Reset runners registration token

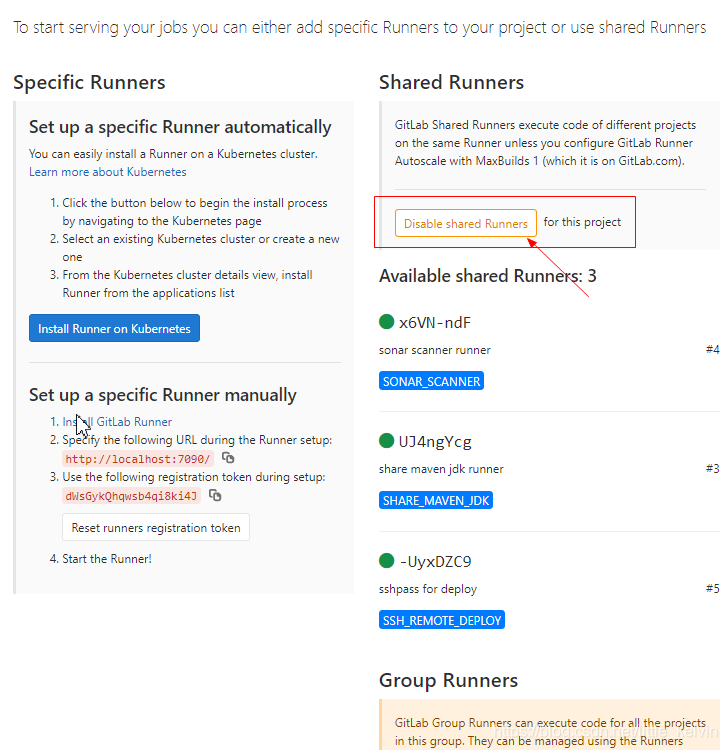pos(155,527)
